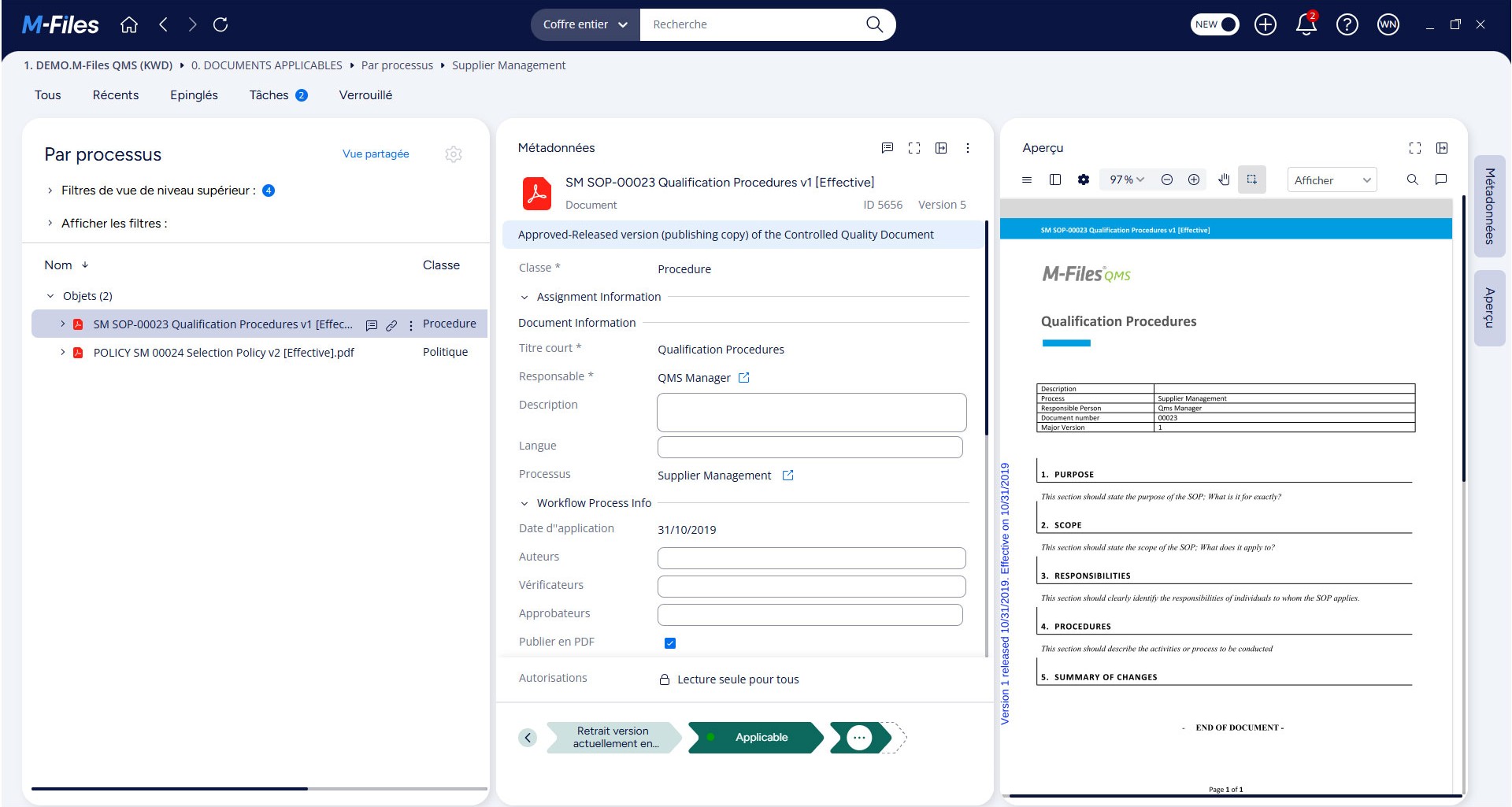Expand the POLICY SM 00024 document row

click(63, 353)
